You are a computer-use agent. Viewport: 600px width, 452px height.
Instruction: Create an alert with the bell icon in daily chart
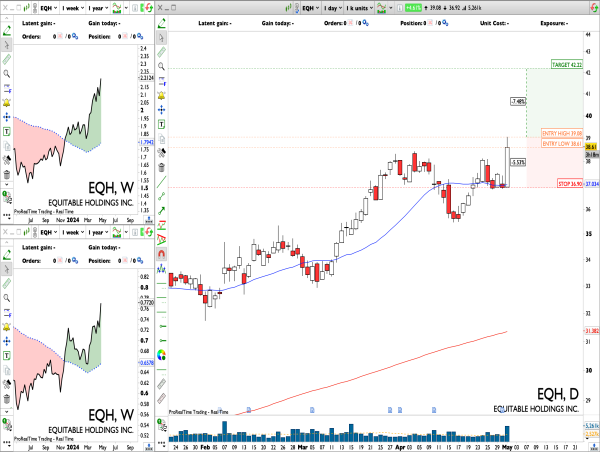point(161,95)
